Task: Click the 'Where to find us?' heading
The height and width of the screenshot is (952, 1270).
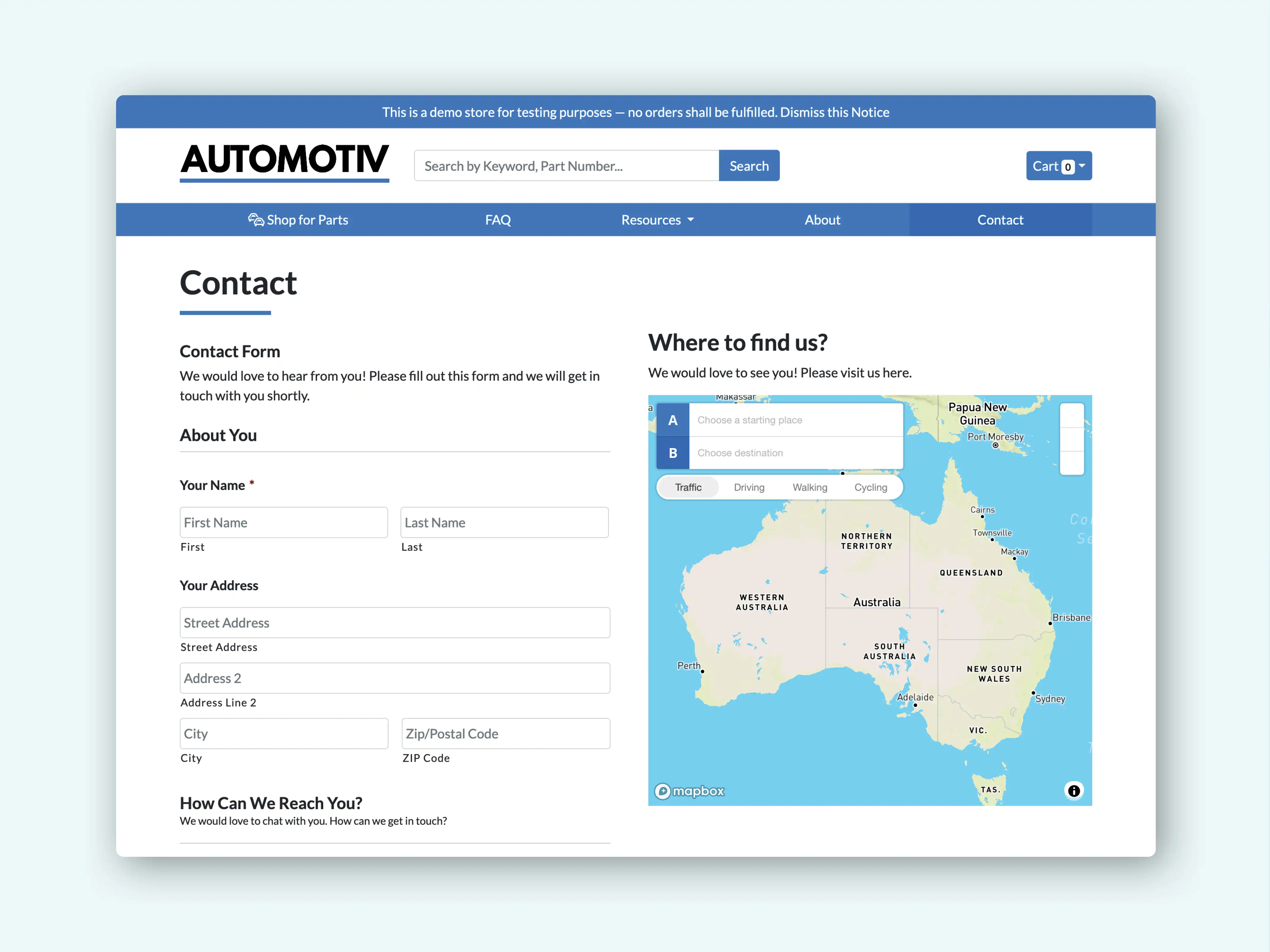Action: coord(738,343)
